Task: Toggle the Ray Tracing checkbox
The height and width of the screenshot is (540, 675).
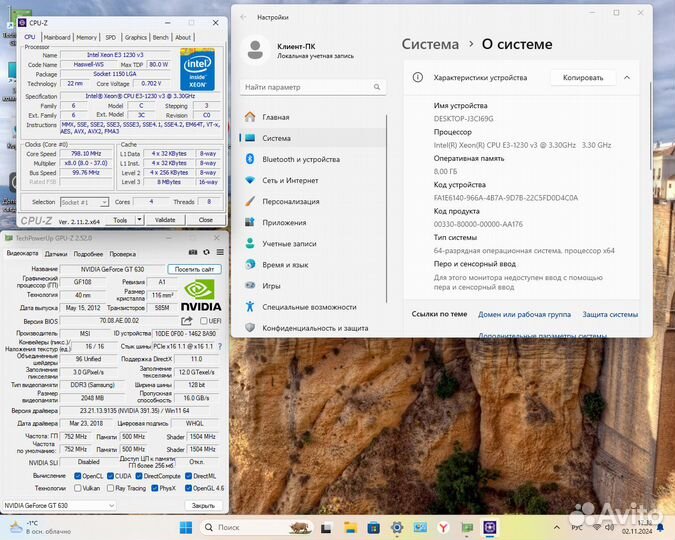Action: coord(110,488)
